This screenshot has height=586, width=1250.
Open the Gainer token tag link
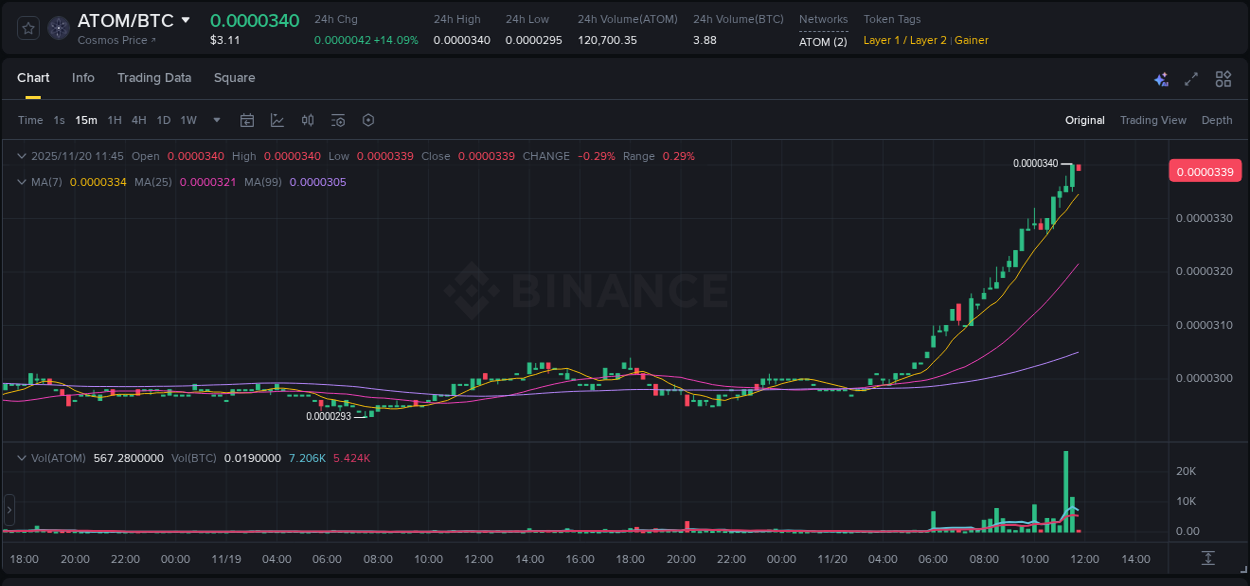(971, 40)
